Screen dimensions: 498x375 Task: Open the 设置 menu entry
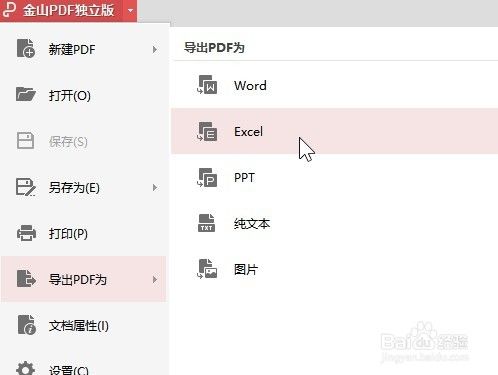click(x=84, y=362)
